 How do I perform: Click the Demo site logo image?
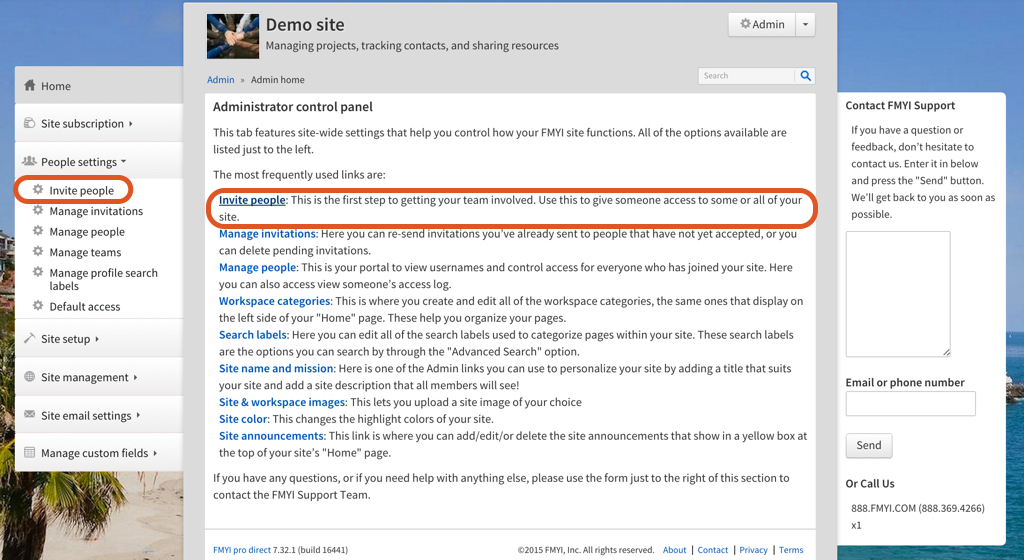click(233, 36)
